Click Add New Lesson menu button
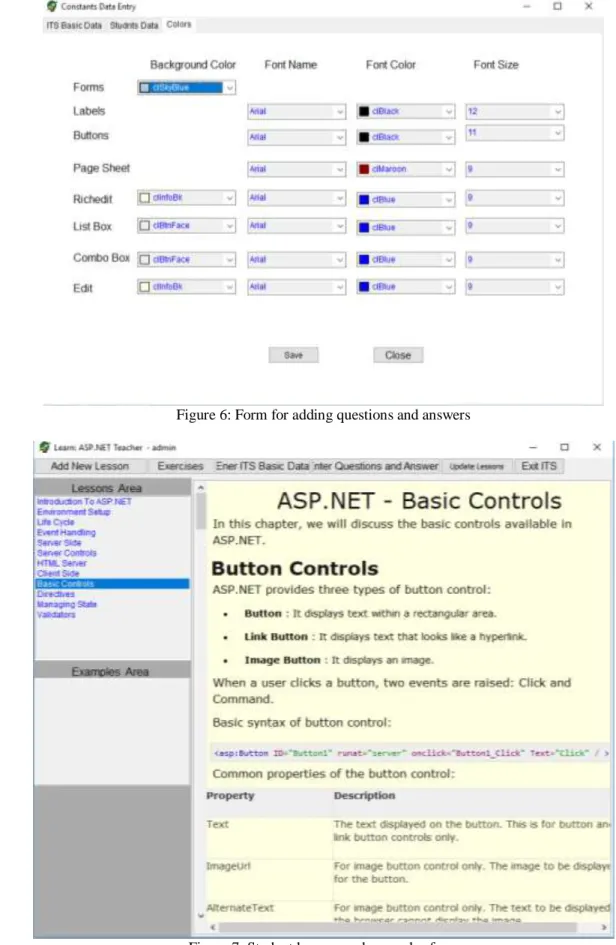This screenshot has height=945, width=616. coord(90,466)
